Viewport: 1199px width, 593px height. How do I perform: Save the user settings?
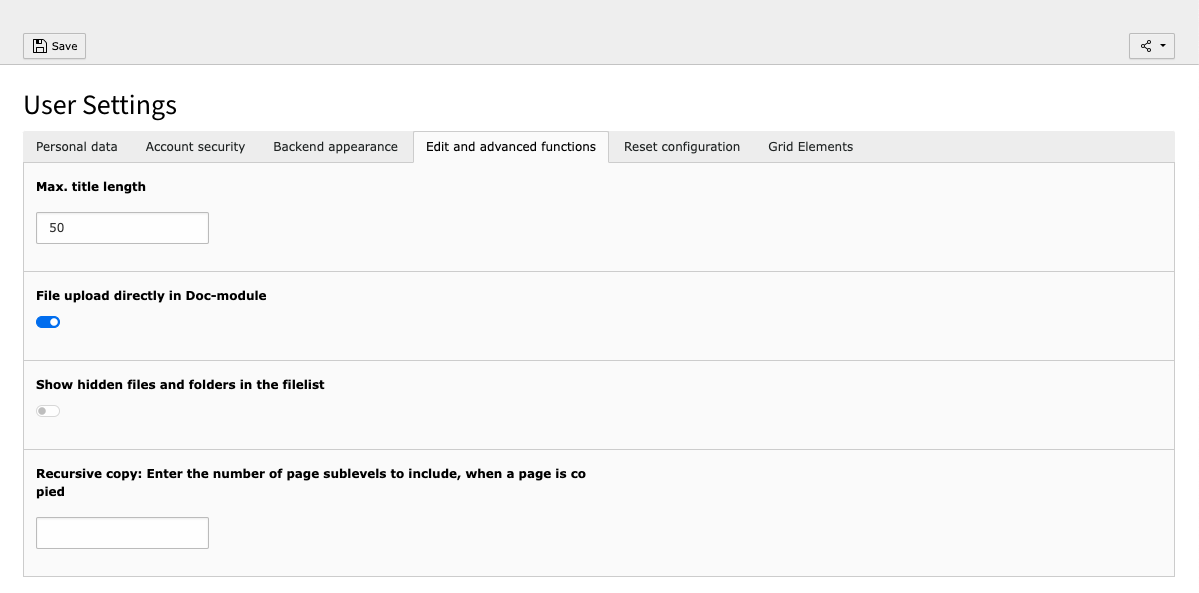pos(54,45)
